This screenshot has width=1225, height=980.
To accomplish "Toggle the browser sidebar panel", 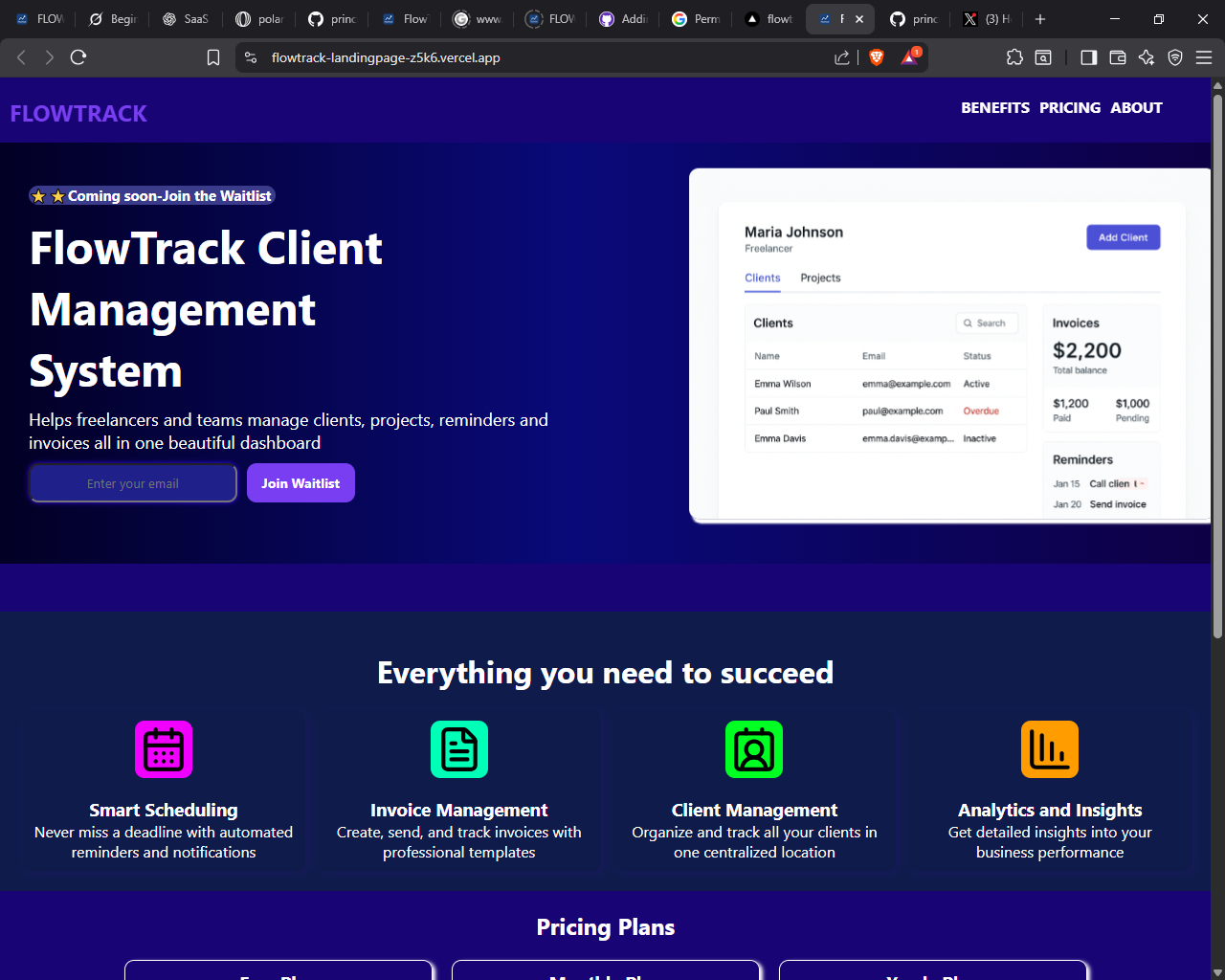I will point(1088,57).
